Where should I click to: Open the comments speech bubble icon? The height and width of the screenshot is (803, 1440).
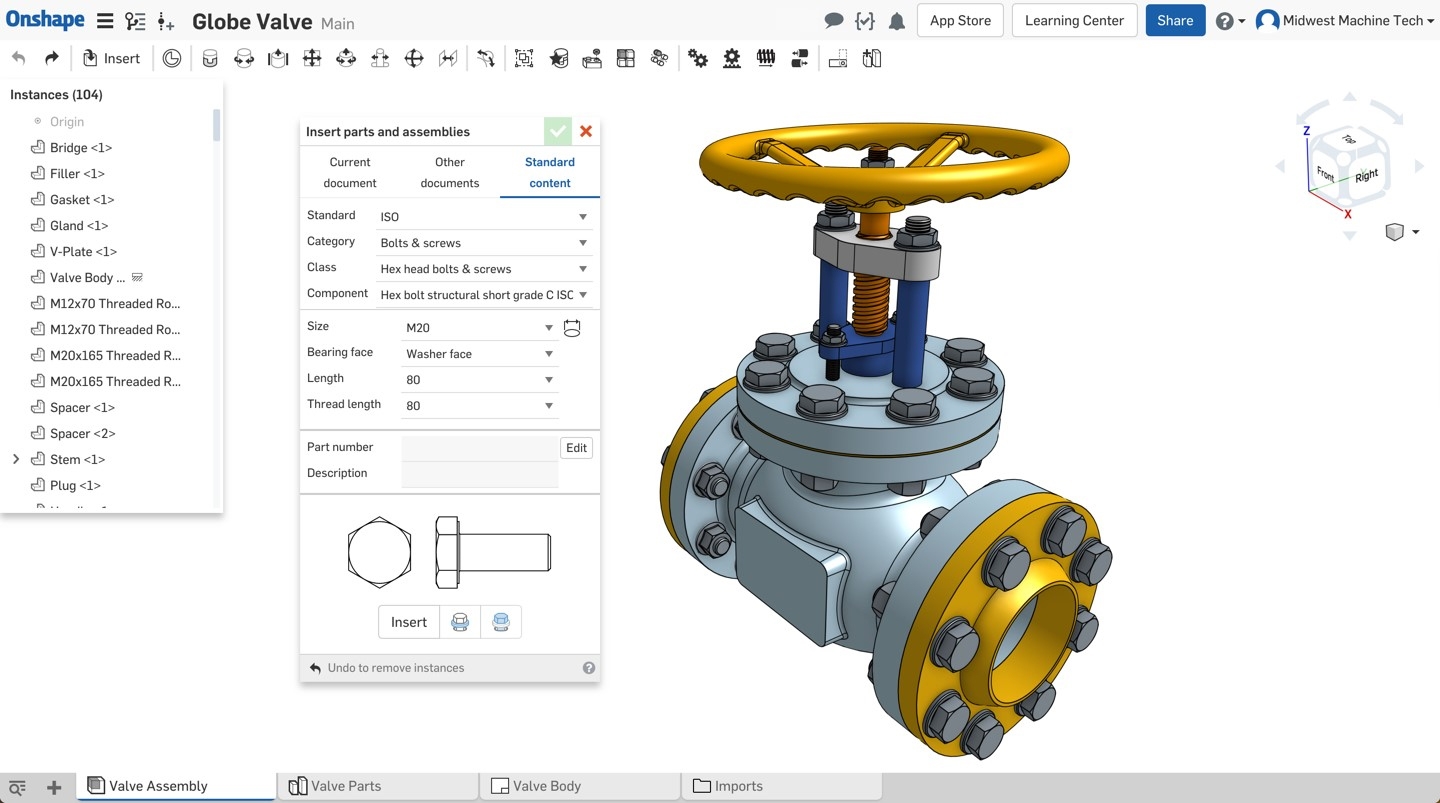tap(833, 21)
